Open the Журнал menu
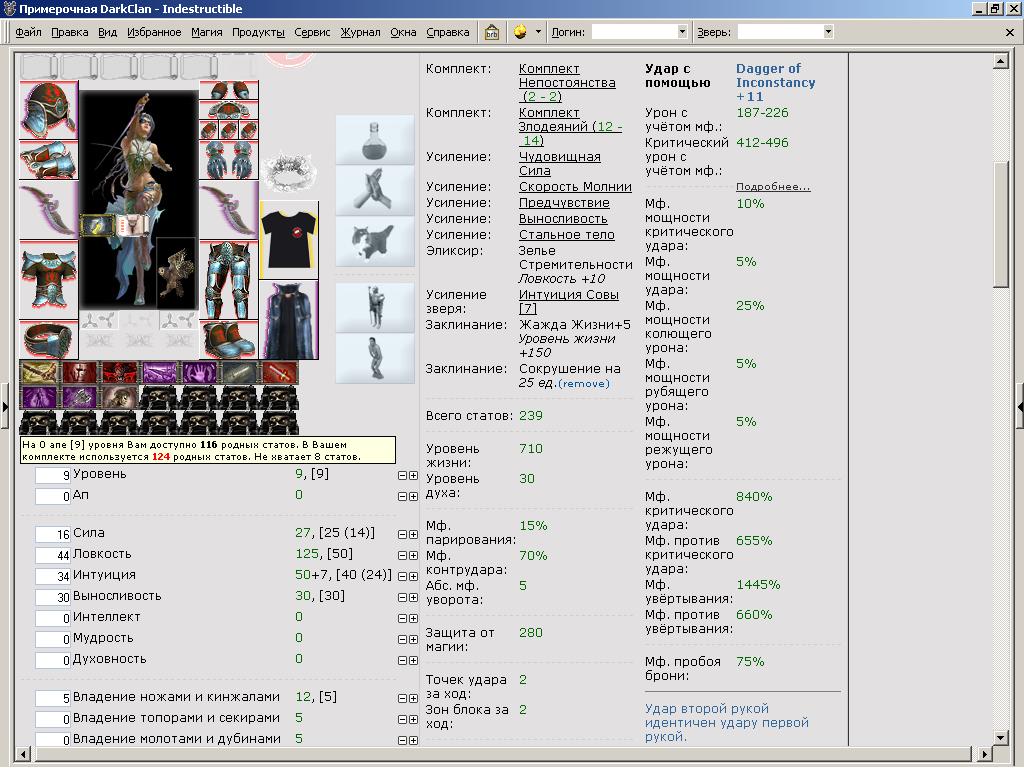1024x768 pixels. pyautogui.click(x=360, y=32)
